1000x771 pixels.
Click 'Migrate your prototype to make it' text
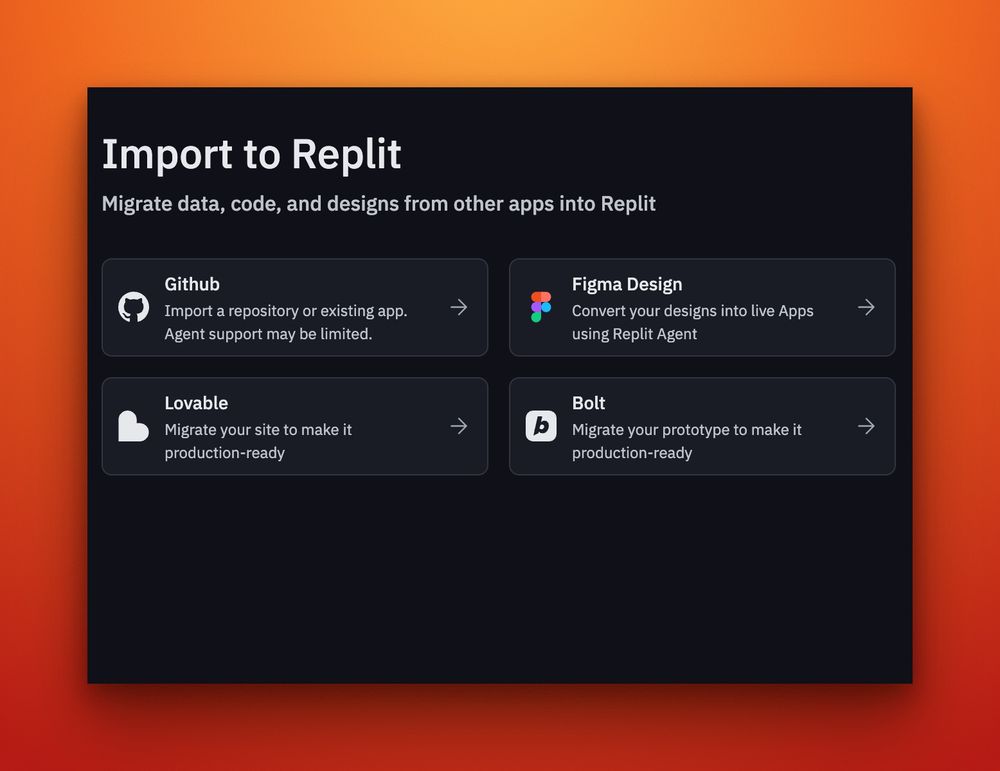point(687,430)
